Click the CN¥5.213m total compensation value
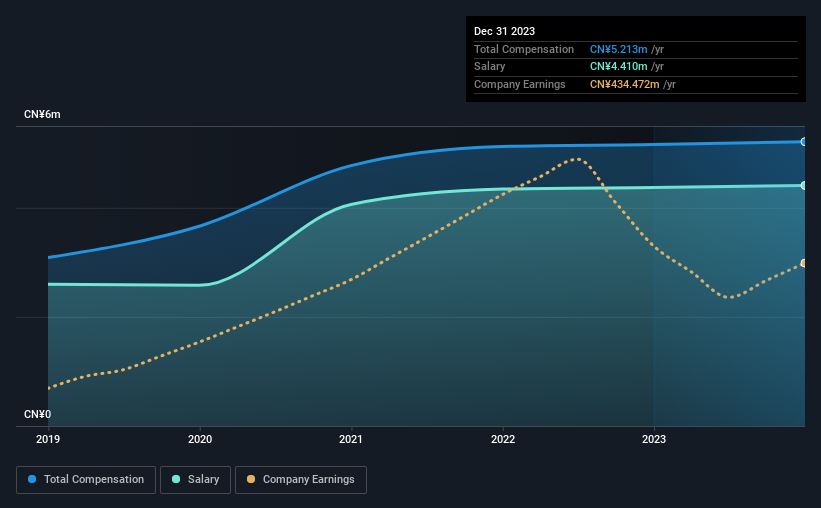The image size is (821, 508). (x=618, y=49)
